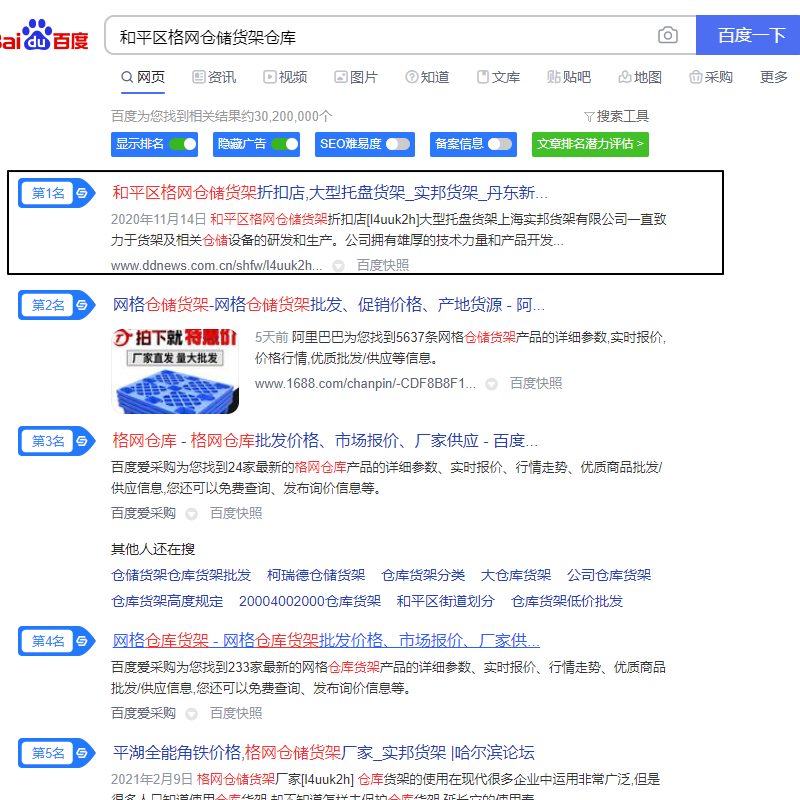Open 百度快照 for third result

(236, 513)
